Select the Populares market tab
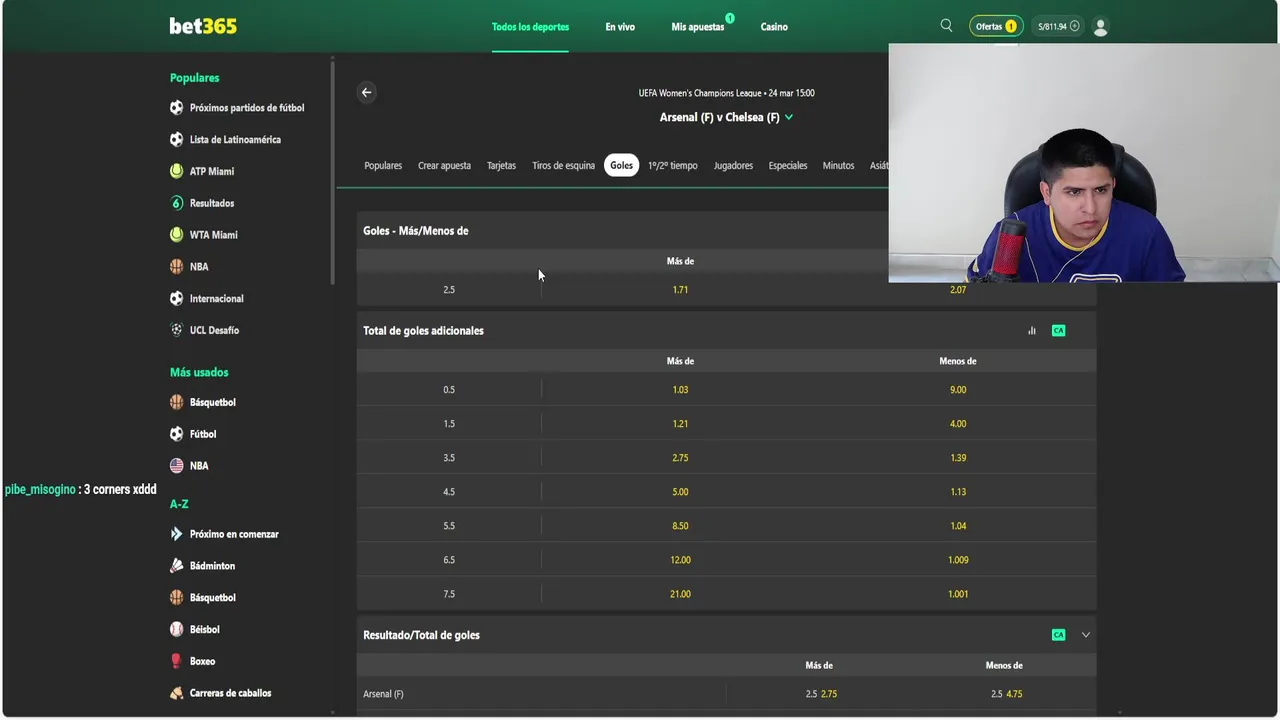Viewport: 1280px width, 720px height. click(383, 166)
